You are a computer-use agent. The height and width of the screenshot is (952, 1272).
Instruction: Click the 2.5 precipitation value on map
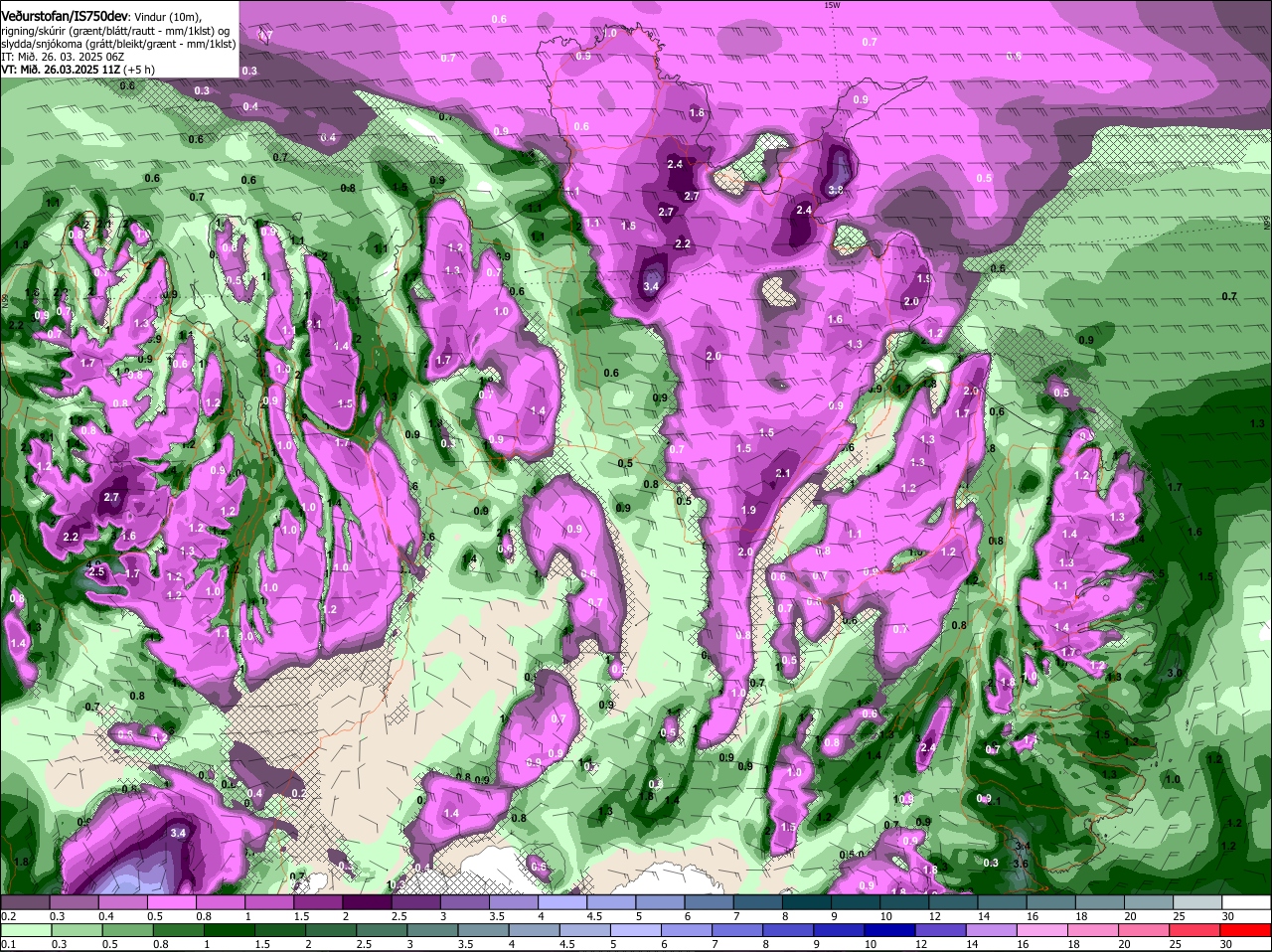pos(97,571)
